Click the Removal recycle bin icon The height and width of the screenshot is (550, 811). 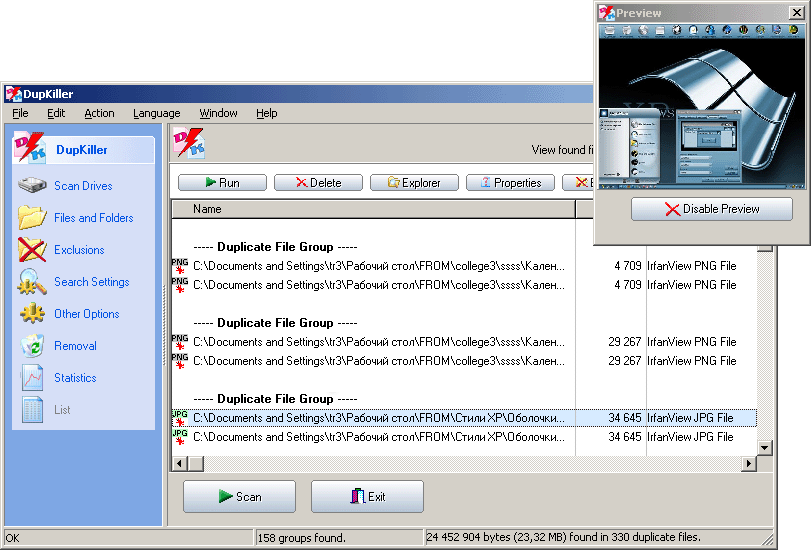point(32,346)
